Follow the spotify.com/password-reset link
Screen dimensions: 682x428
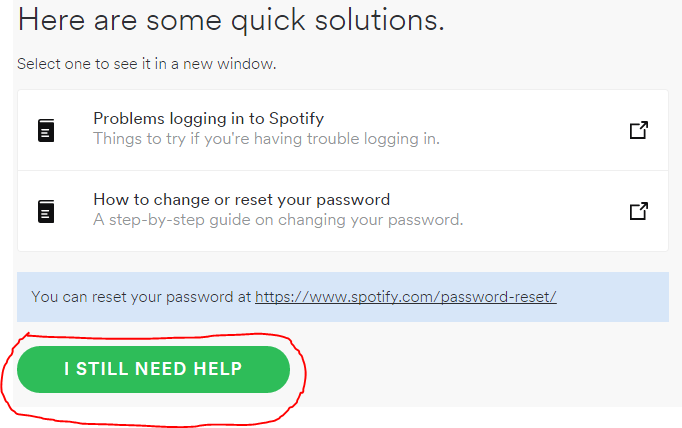[405, 297]
